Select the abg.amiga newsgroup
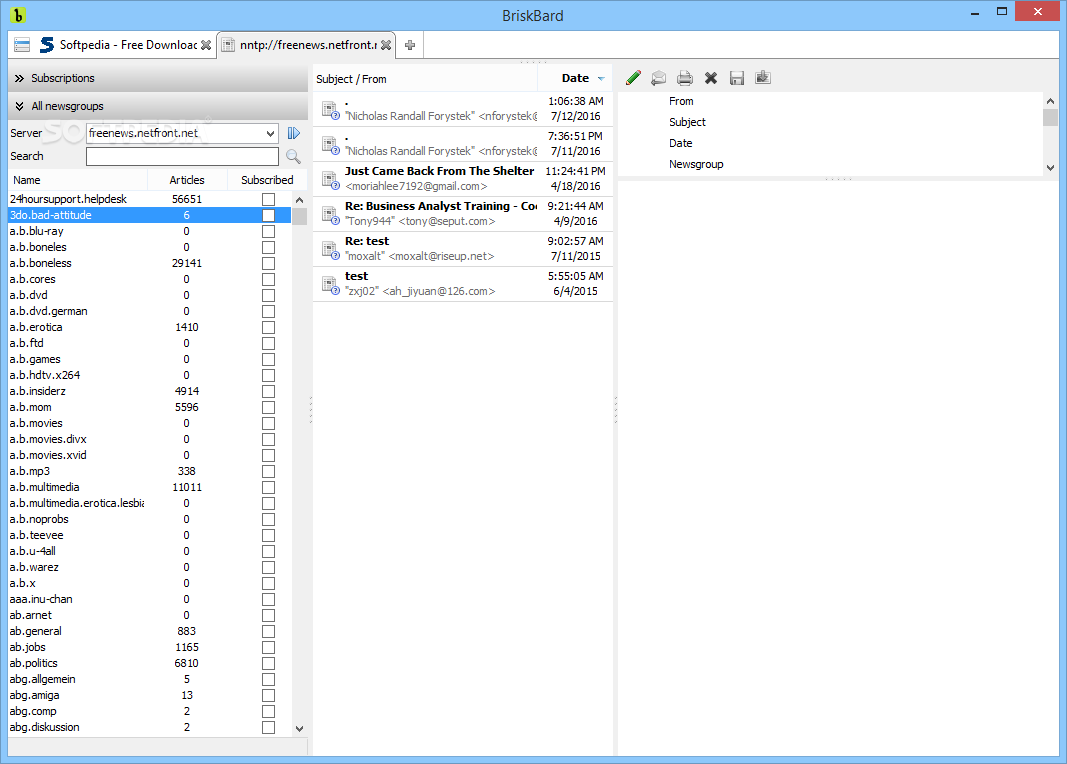 coord(150,695)
